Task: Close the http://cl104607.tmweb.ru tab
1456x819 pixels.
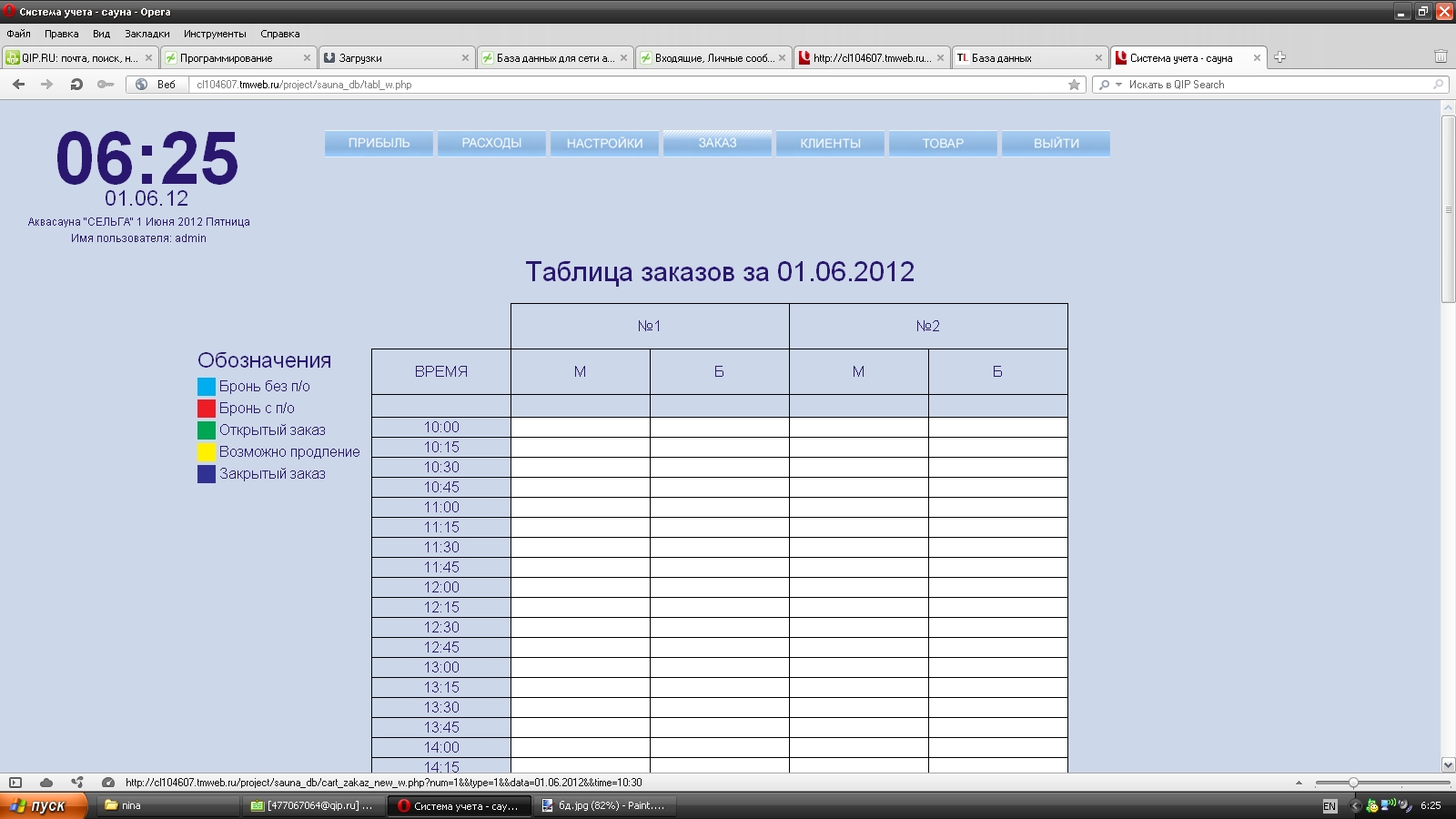Action: 940,57
